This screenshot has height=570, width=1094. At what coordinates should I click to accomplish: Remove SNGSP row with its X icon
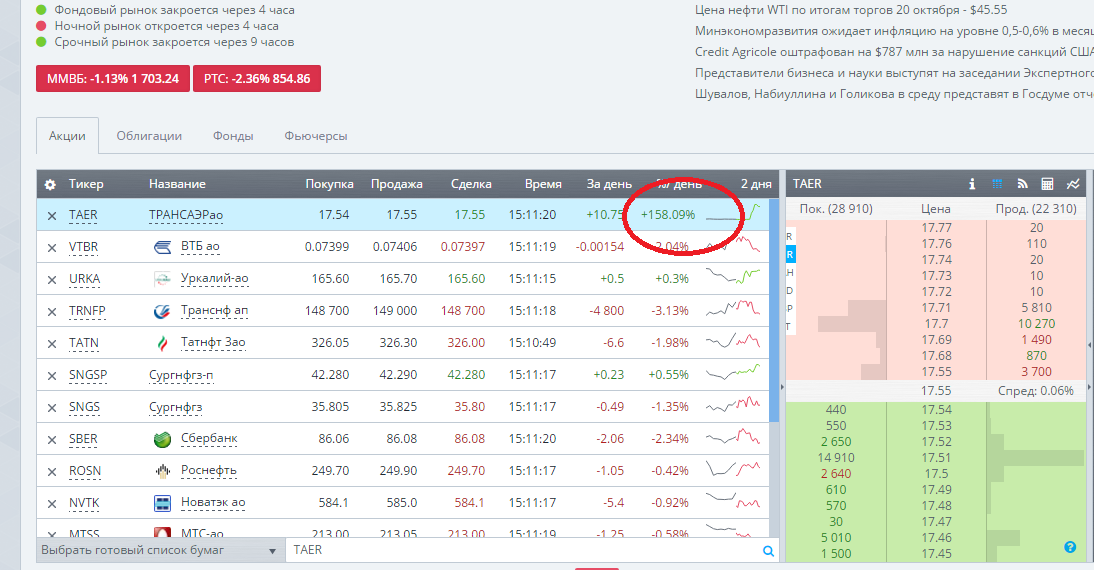52,376
